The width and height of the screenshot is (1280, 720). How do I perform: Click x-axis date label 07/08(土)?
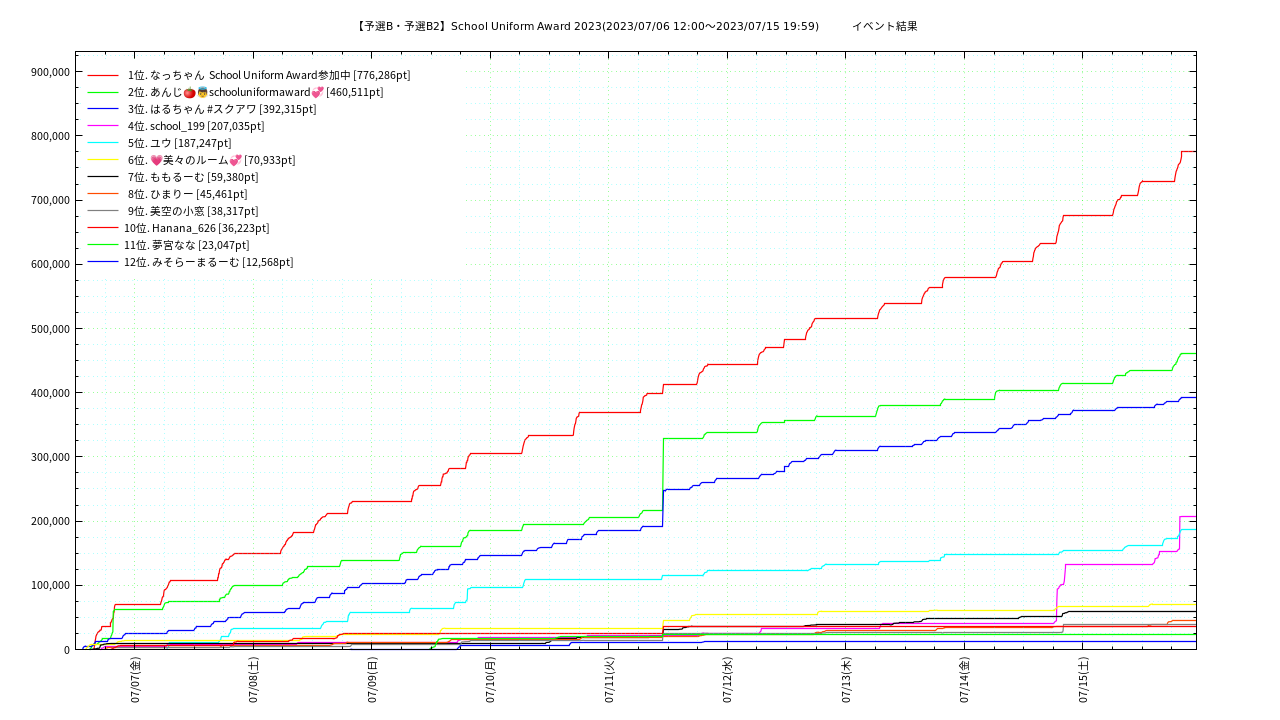253,680
